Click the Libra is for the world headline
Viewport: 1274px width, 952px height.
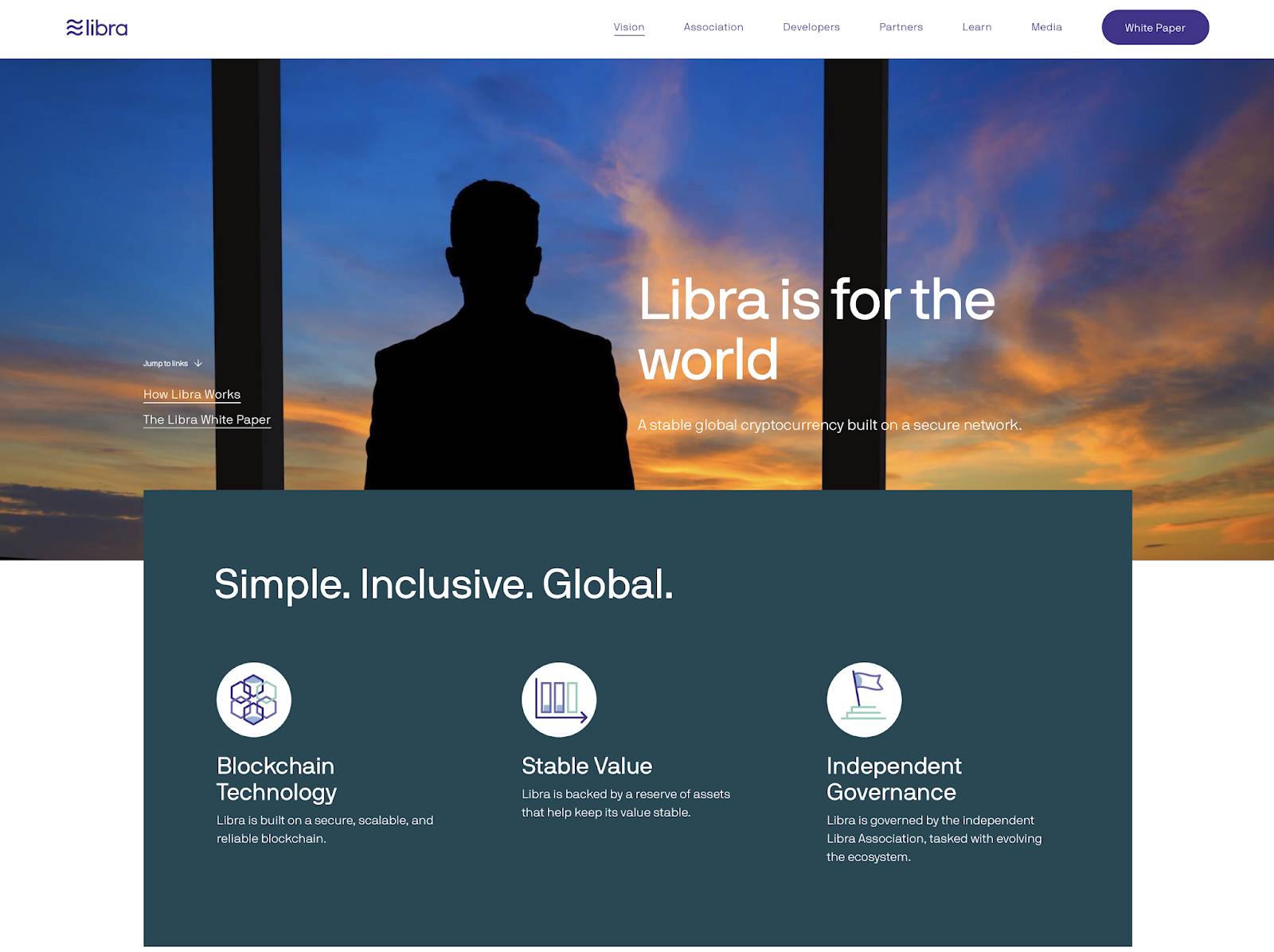click(x=817, y=330)
